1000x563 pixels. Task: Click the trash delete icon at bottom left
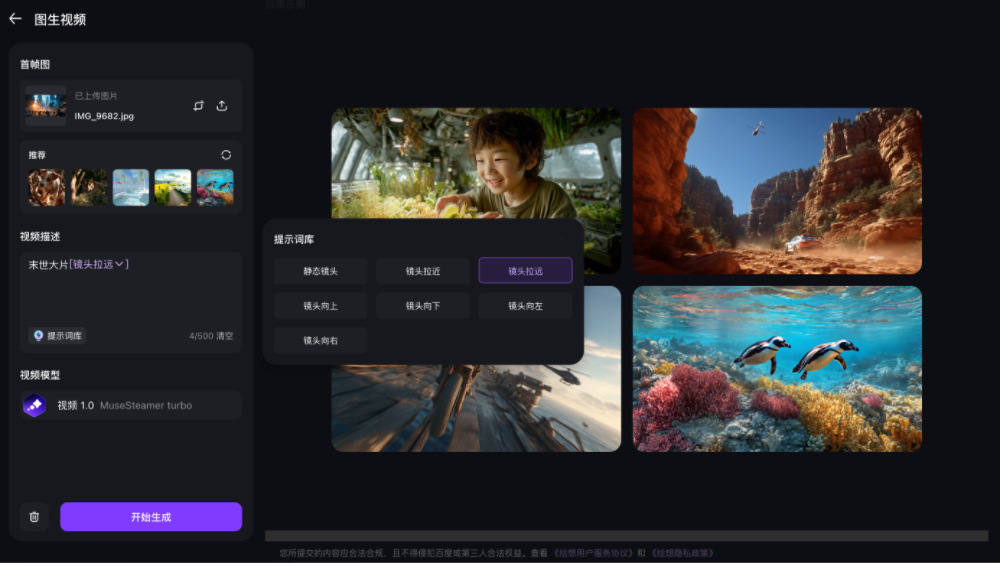point(34,517)
